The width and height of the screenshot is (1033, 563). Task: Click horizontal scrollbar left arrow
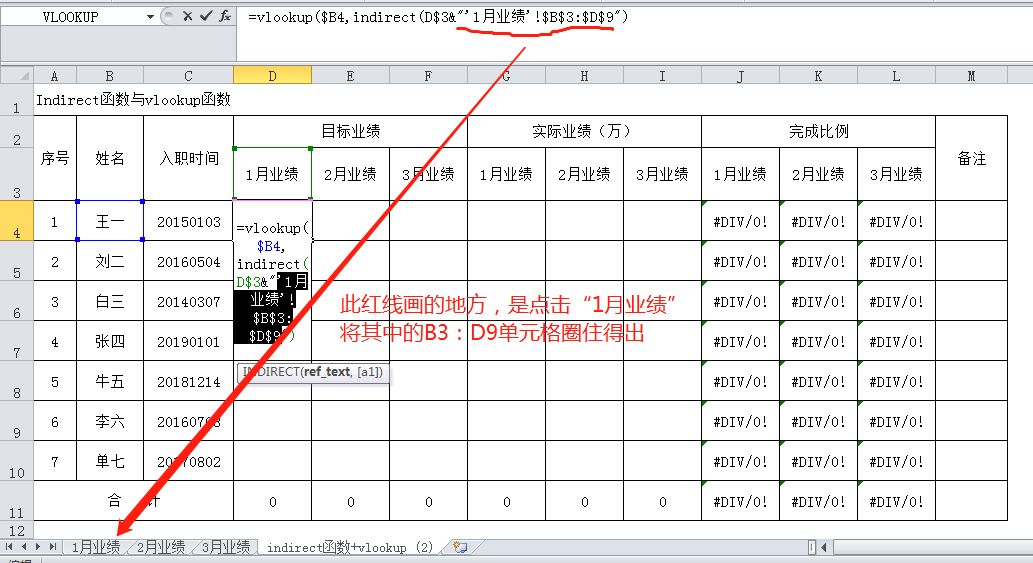(x=824, y=547)
